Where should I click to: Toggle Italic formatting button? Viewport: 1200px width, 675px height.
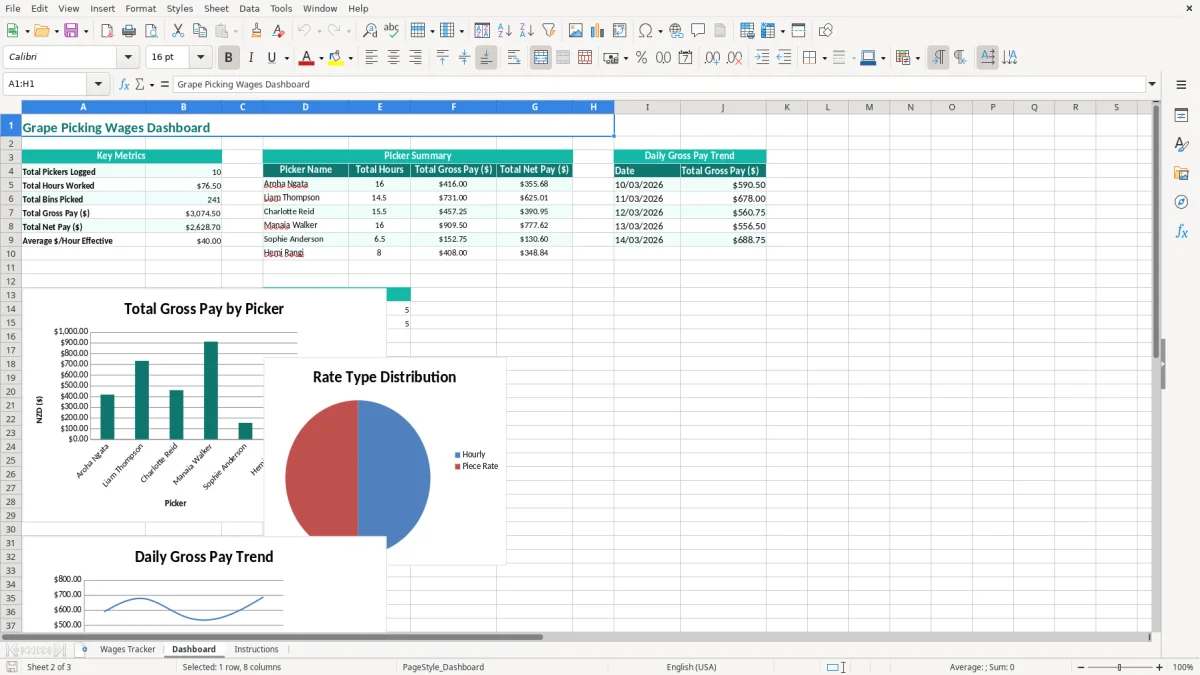pos(250,58)
